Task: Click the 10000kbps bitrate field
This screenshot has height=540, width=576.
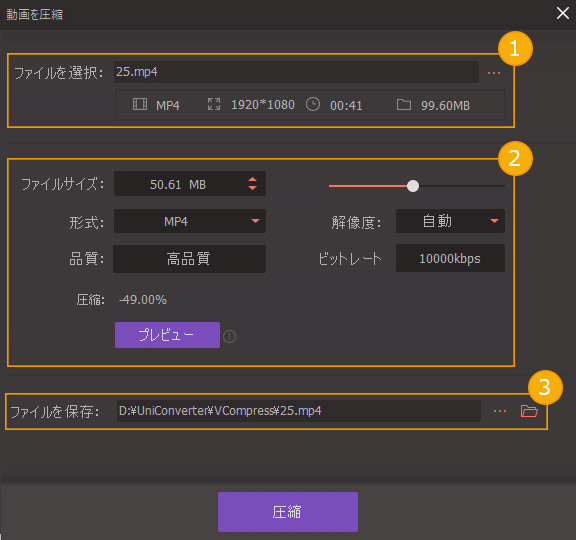Action: 450,258
